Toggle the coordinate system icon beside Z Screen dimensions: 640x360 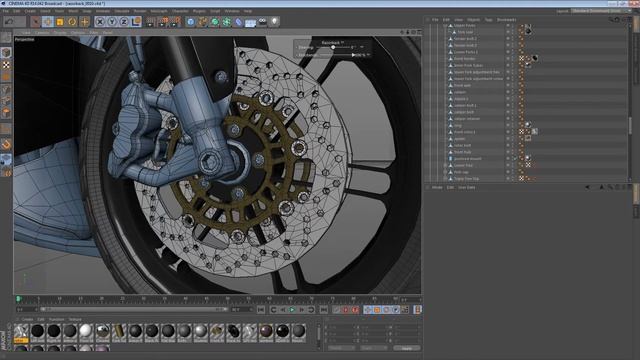[x=136, y=21]
